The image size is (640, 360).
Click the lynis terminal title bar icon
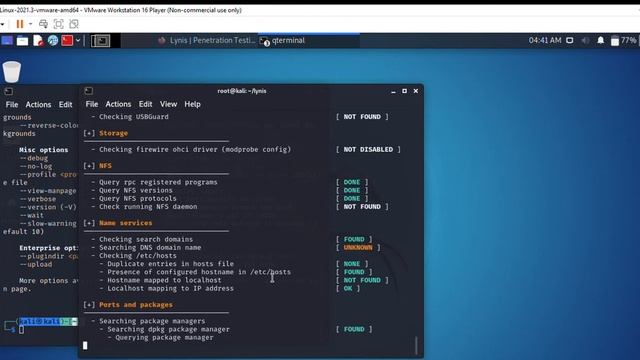pyautogui.click(x=89, y=91)
